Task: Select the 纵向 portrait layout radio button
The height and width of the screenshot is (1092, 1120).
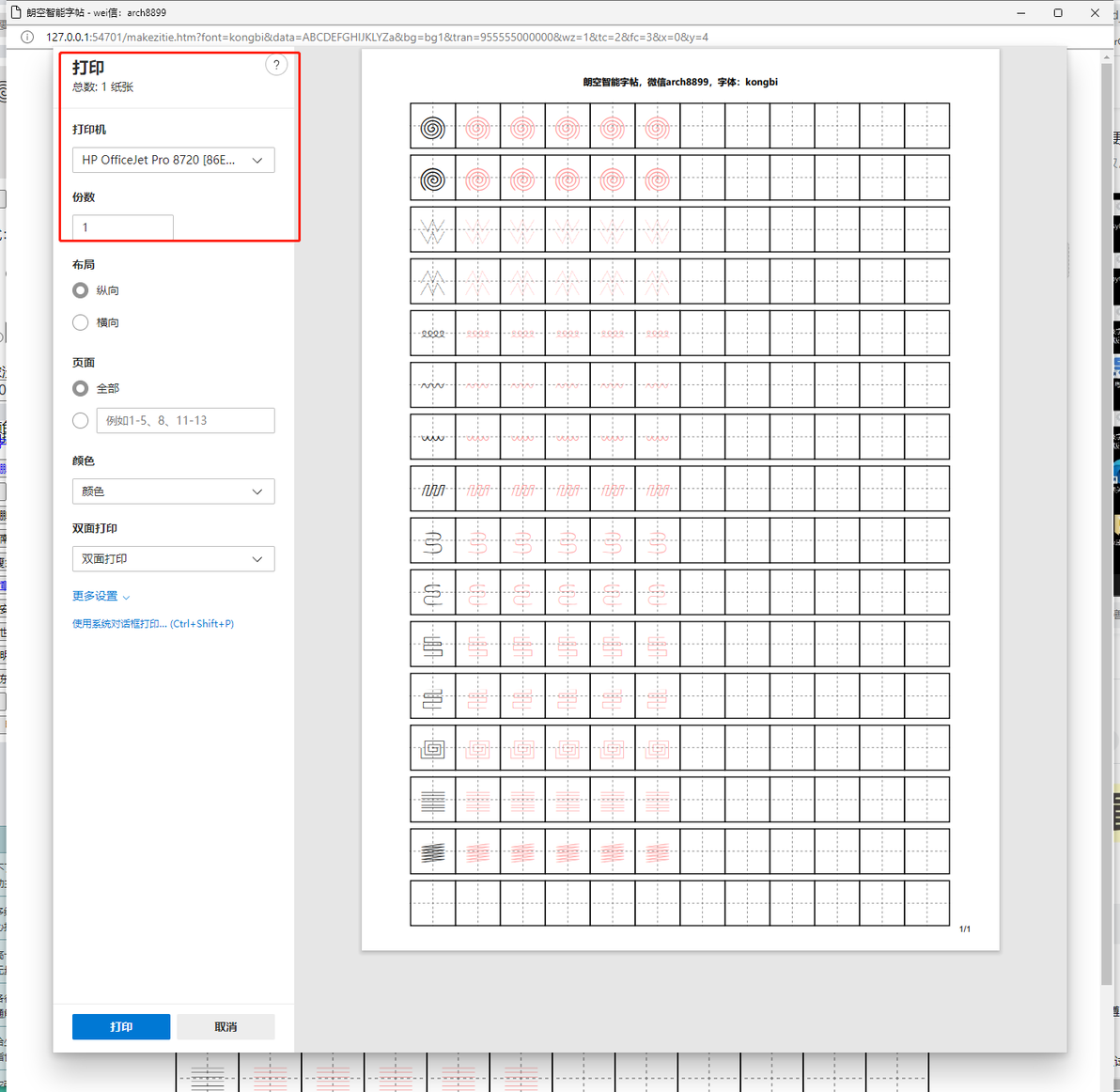Action: [x=81, y=290]
